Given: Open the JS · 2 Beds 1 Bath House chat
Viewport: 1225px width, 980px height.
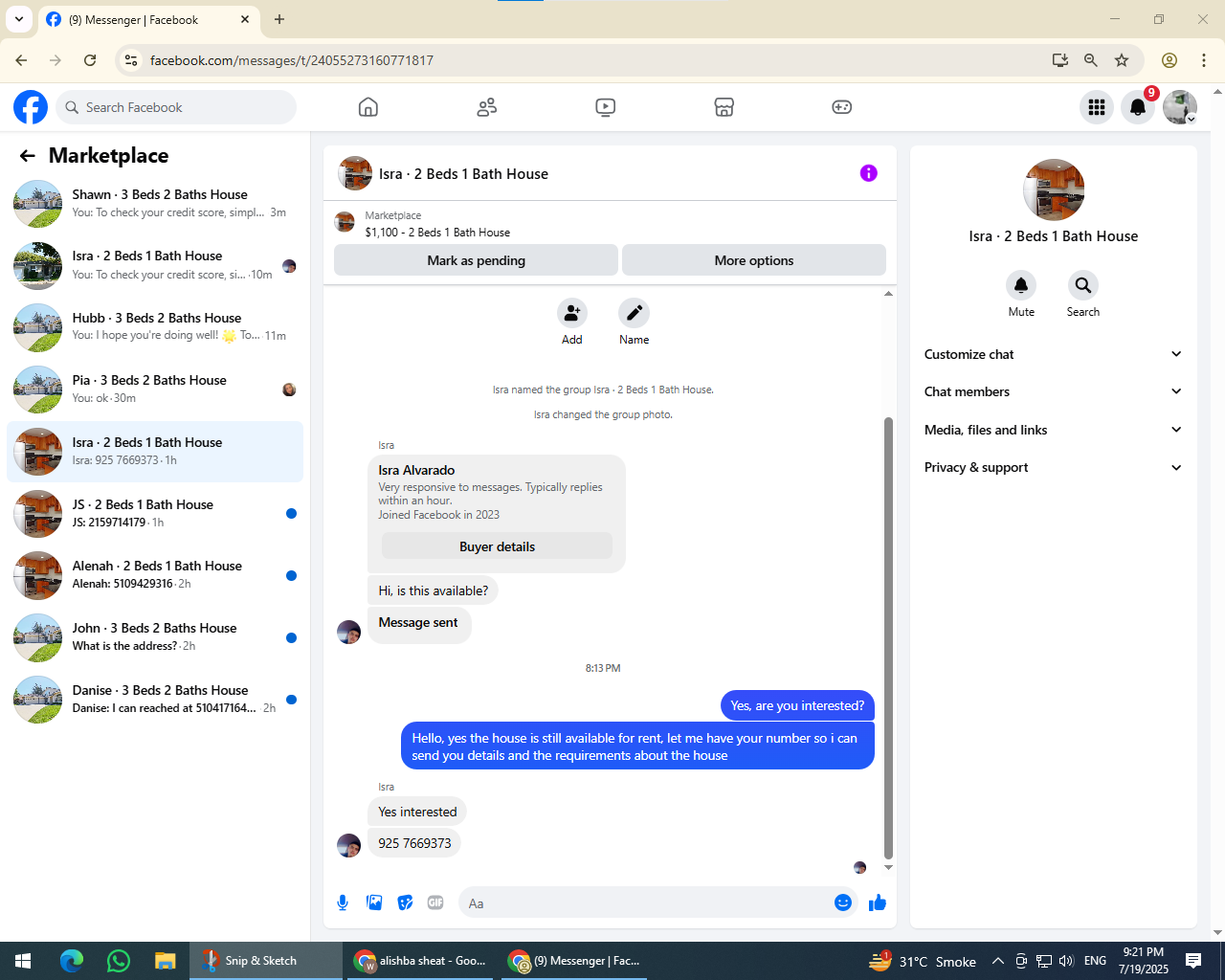Looking at the screenshot, I should [x=155, y=513].
